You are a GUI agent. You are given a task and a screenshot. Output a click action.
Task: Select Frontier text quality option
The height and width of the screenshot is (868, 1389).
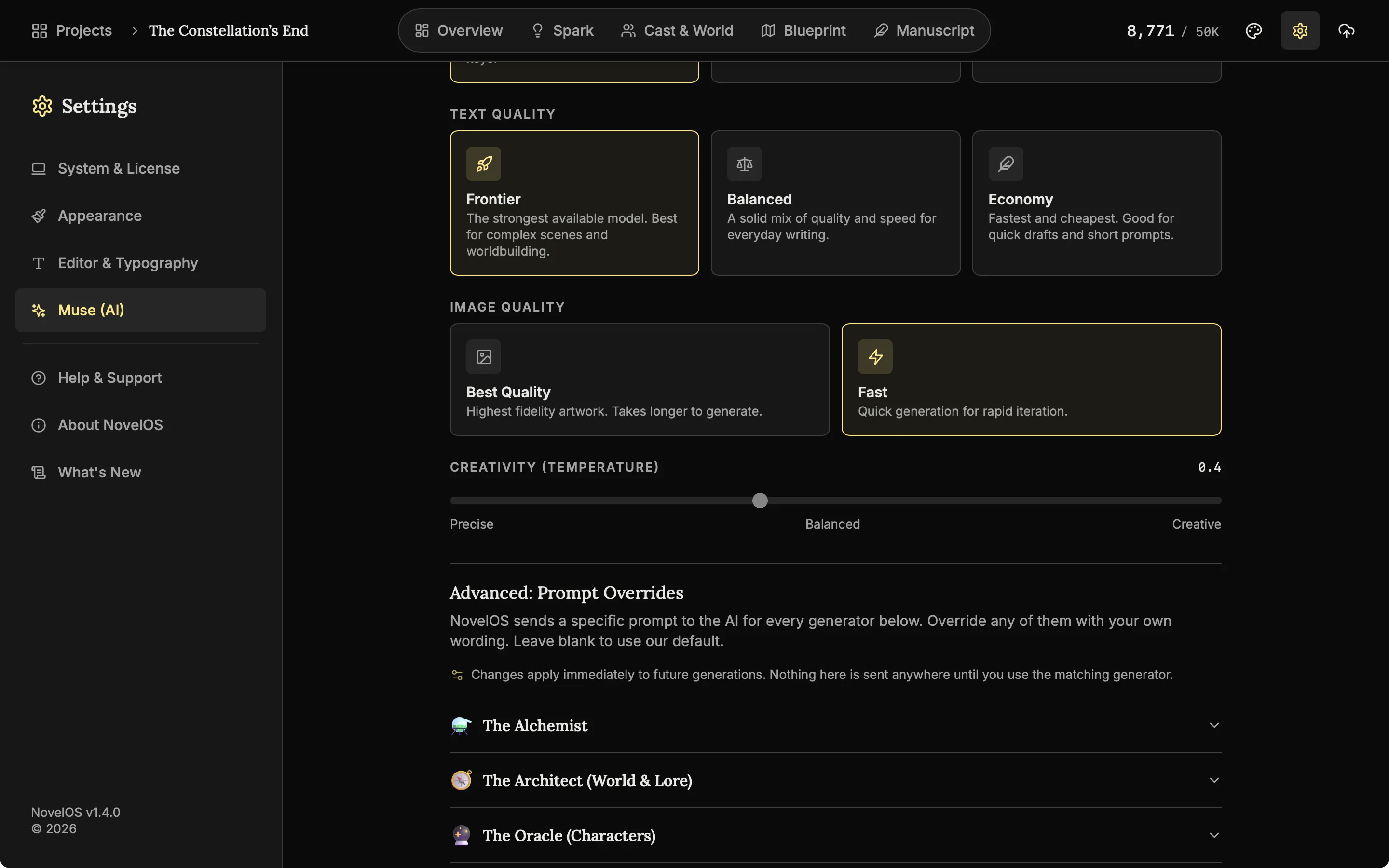tap(574, 203)
